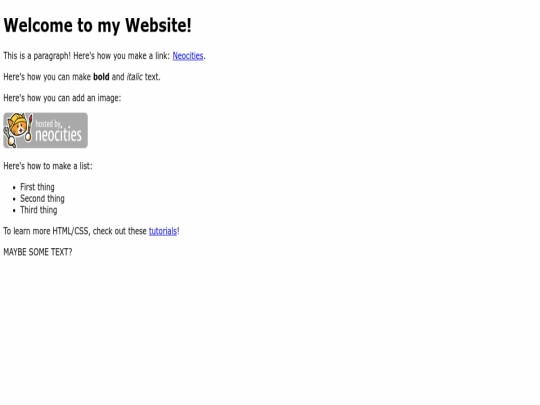Image resolution: width=540 pixels, height=405 pixels.
Task: Click the cat mascot in the badge
Action: coord(18,130)
